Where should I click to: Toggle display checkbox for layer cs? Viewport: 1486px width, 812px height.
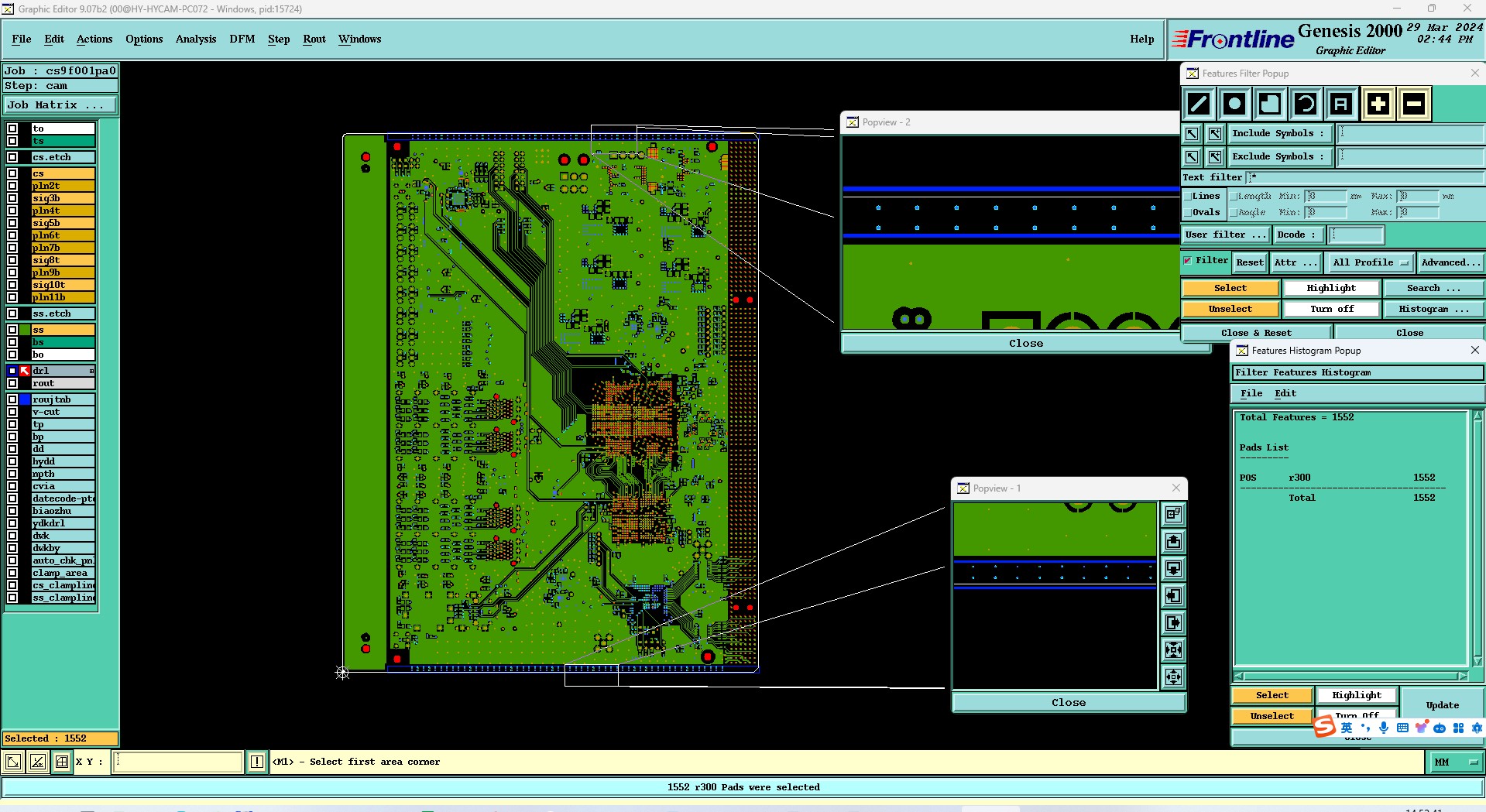click(x=12, y=173)
